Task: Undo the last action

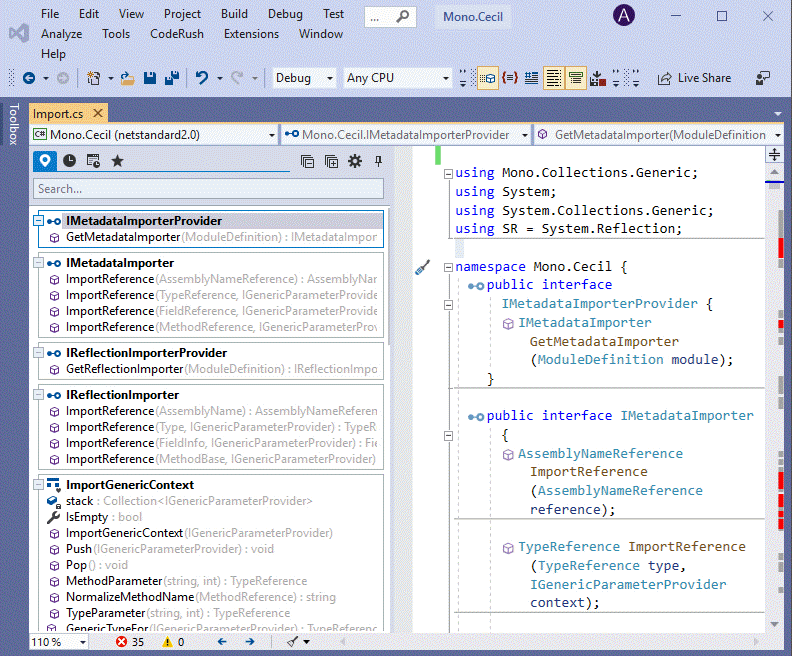Action: coord(202,78)
